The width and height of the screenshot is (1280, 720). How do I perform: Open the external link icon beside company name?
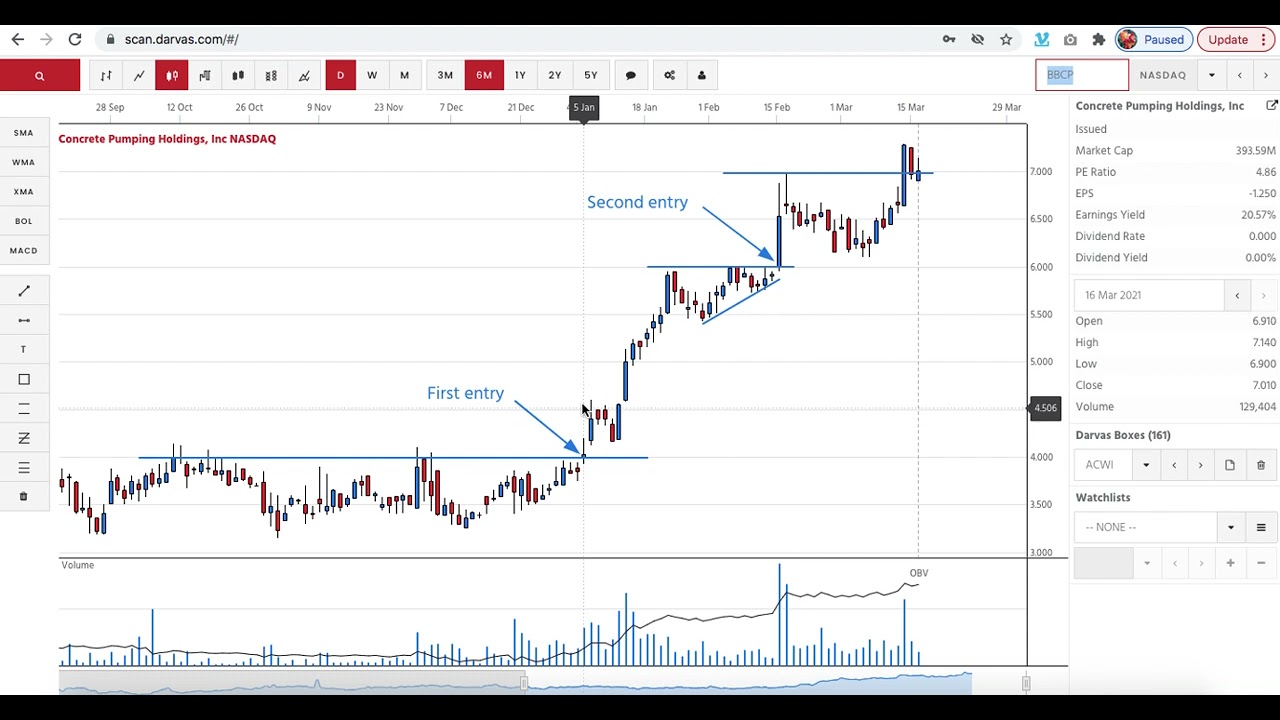pos(1271,106)
